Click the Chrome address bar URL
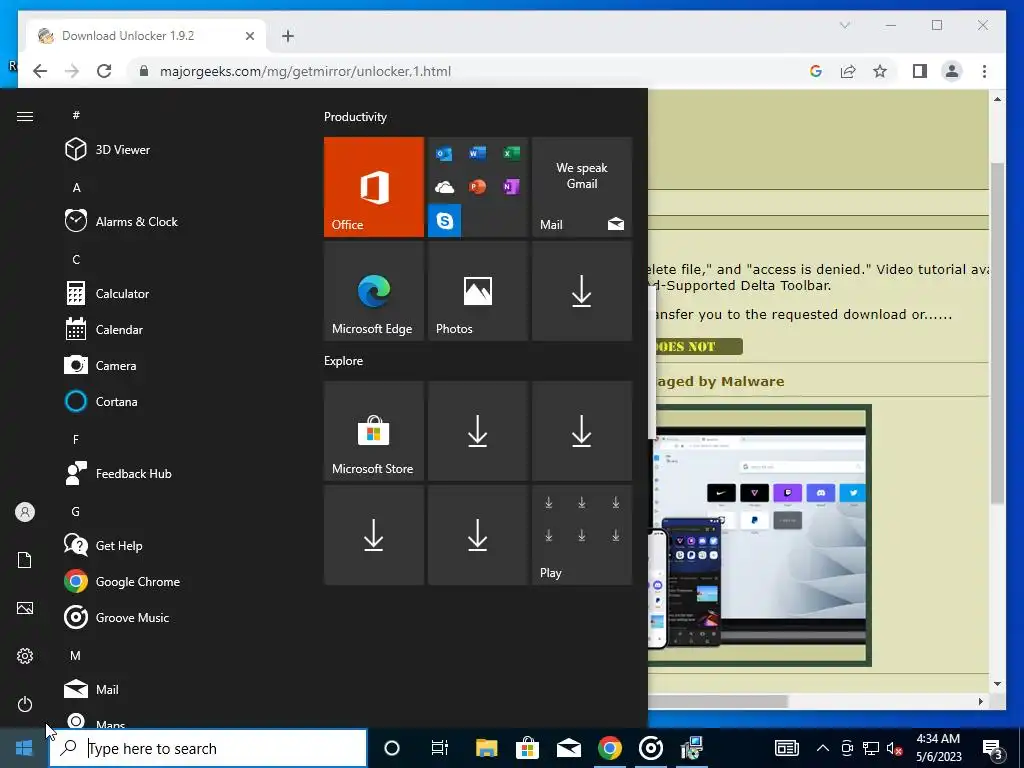1024x768 pixels. (305, 71)
